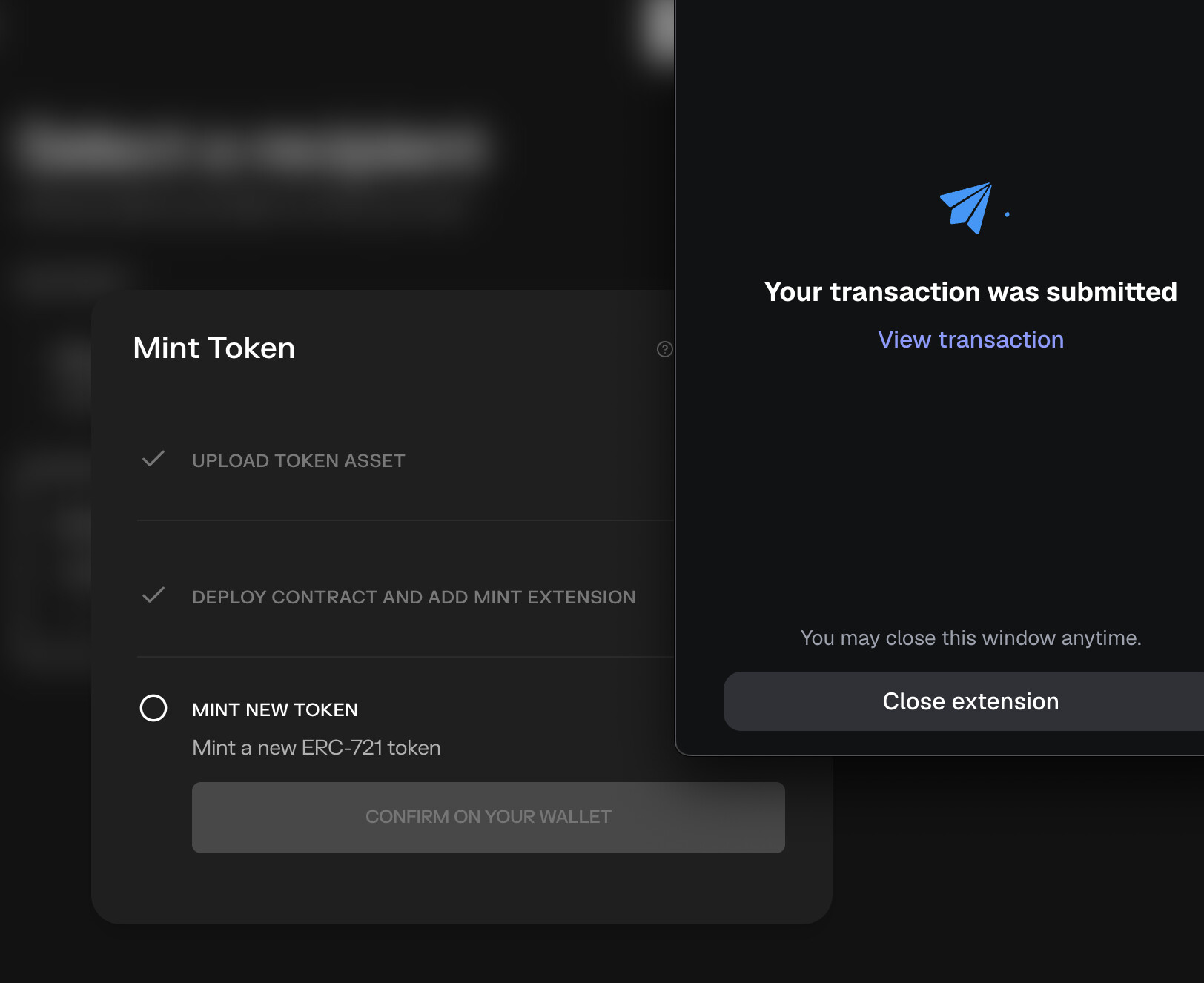Click 'You may close this window anytime' text
1204x983 pixels.
pos(970,638)
